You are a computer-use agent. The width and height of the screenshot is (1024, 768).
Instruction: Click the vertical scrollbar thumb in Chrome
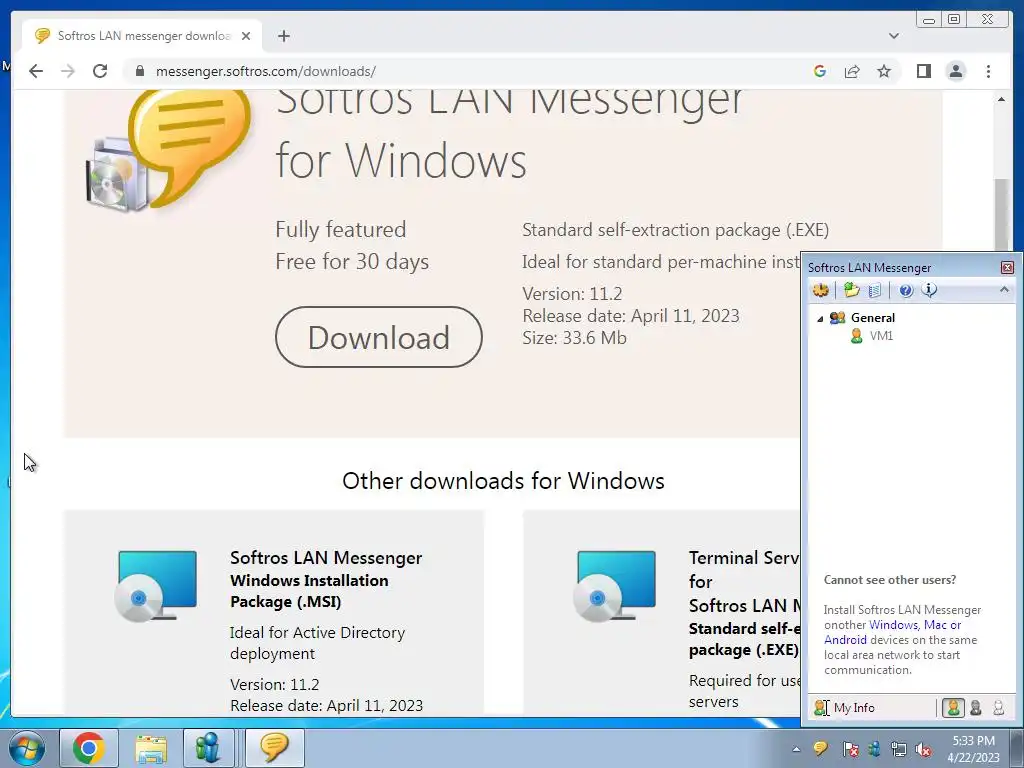pyautogui.click(x=1001, y=216)
